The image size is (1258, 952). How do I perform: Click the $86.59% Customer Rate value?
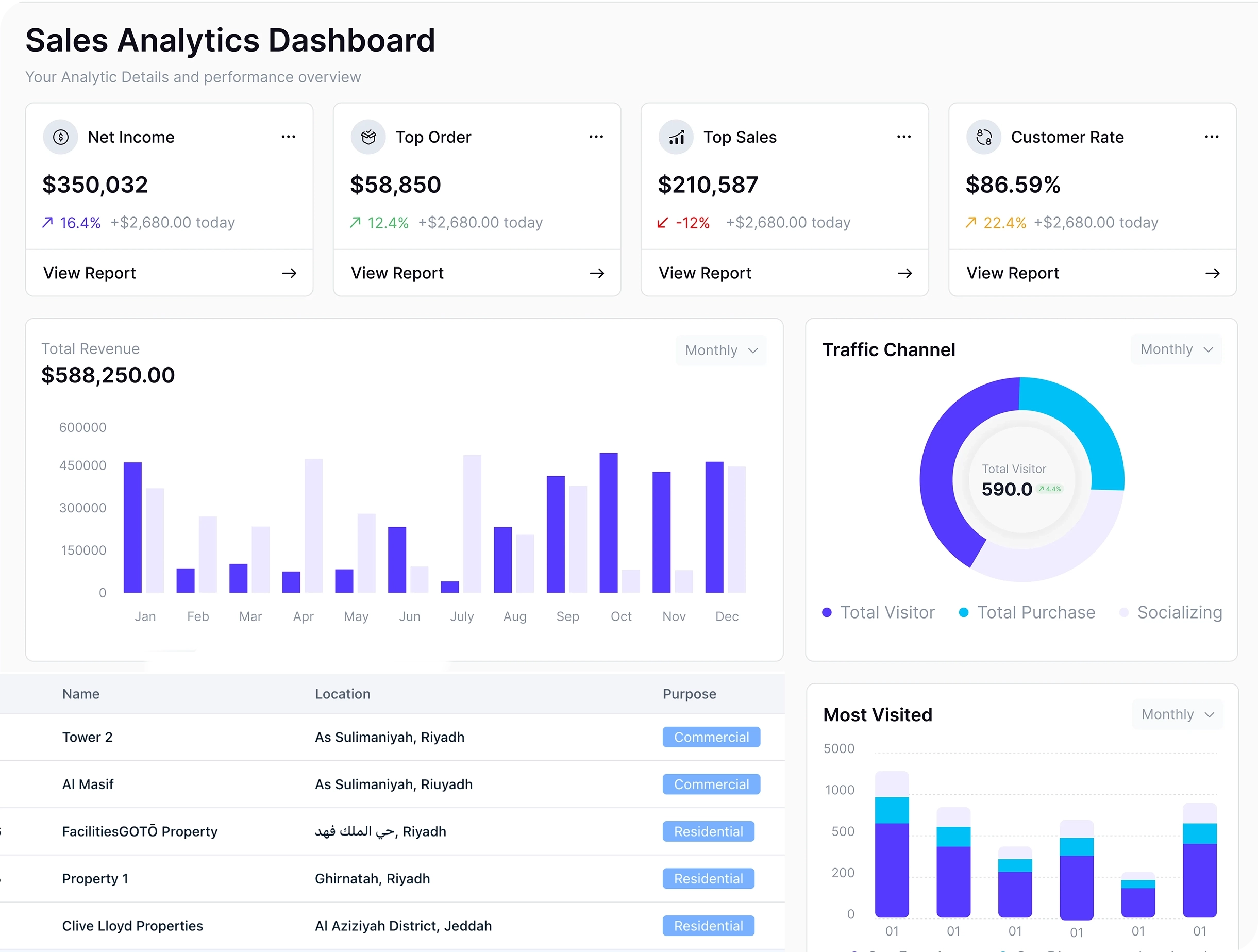1013,185
